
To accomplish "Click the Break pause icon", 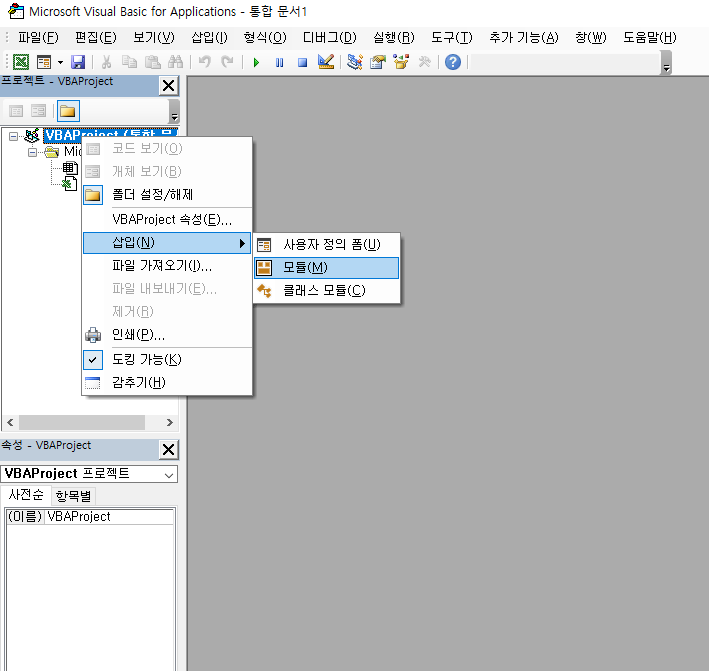I will 279,62.
